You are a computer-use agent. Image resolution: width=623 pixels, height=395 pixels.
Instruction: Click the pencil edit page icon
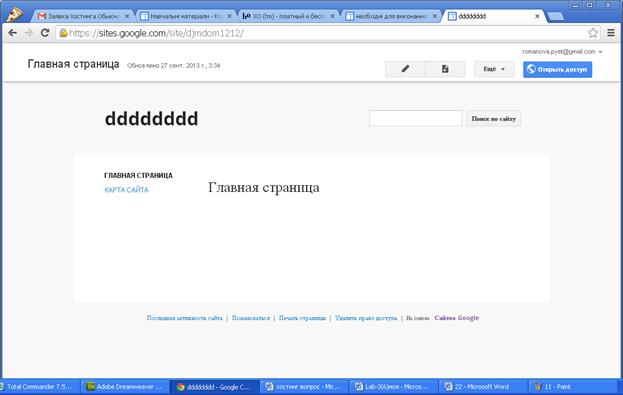point(405,69)
